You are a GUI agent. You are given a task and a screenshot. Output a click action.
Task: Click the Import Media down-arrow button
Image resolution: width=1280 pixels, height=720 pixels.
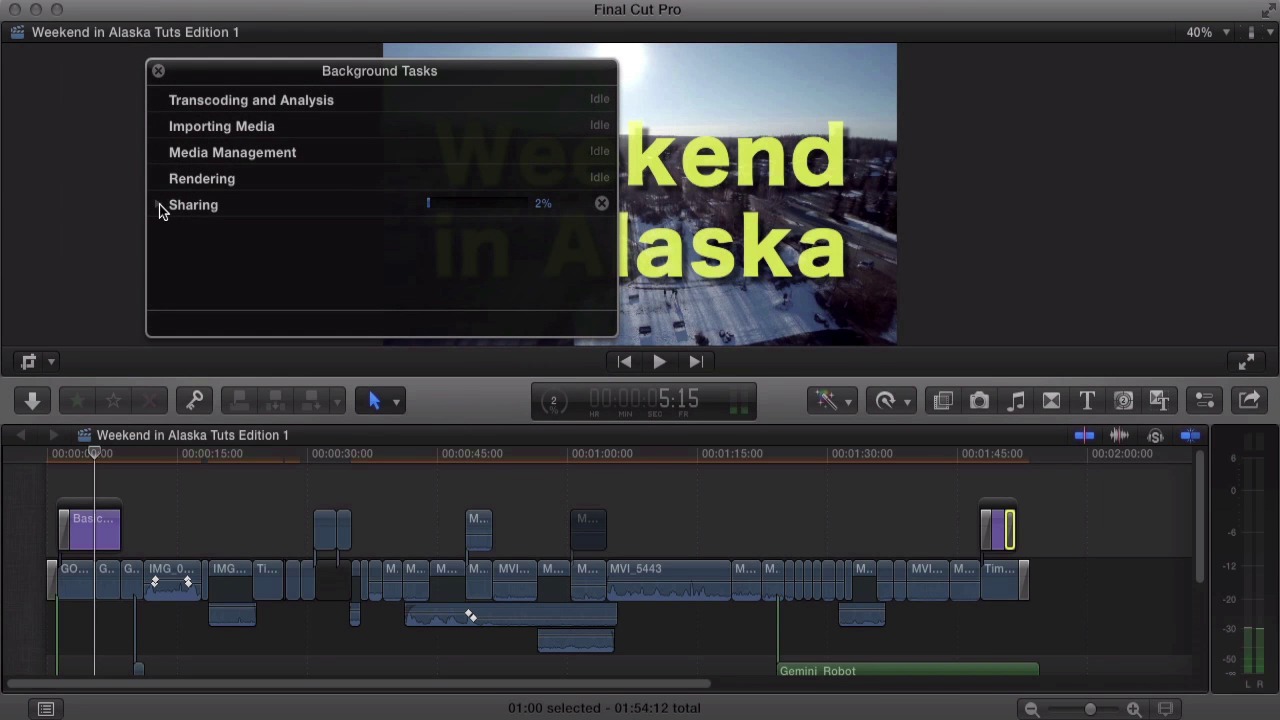click(x=32, y=401)
